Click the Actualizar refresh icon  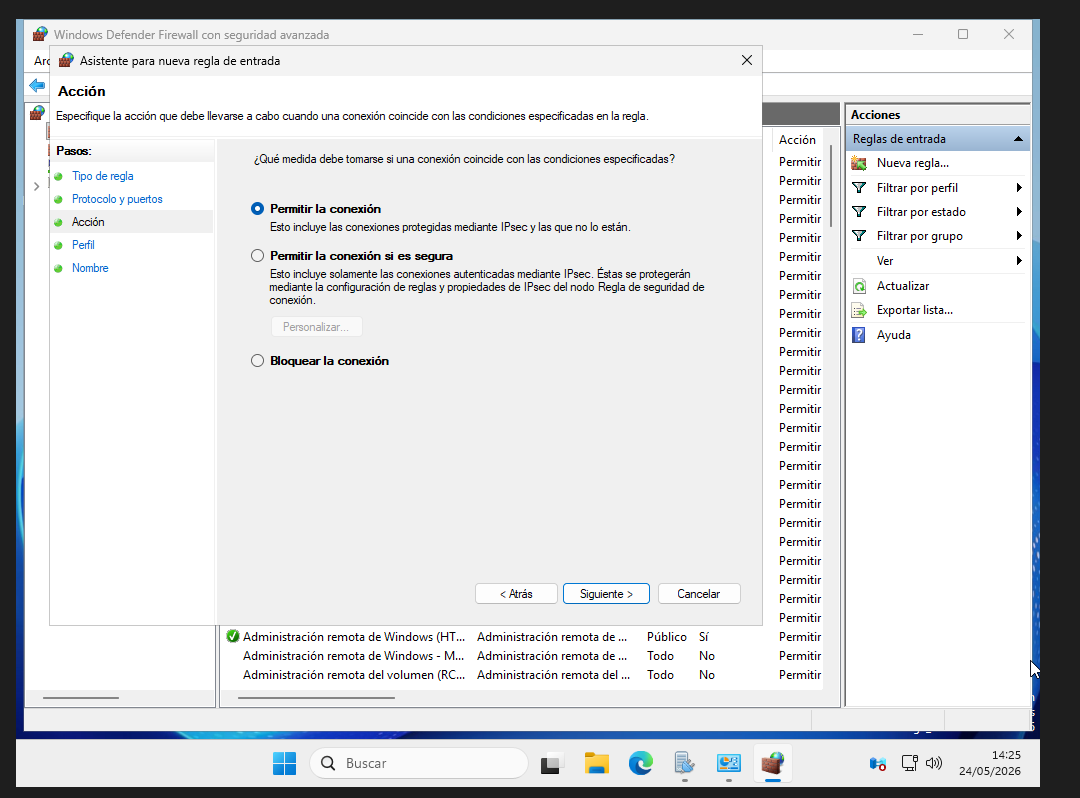click(859, 286)
